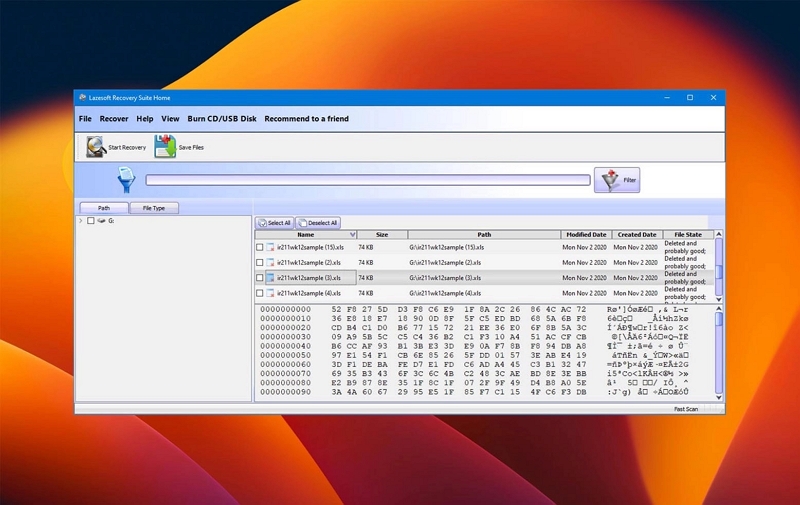The height and width of the screenshot is (505, 800).
Task: Select file name ir211wk12sample (15).xls
Action: 310,247
